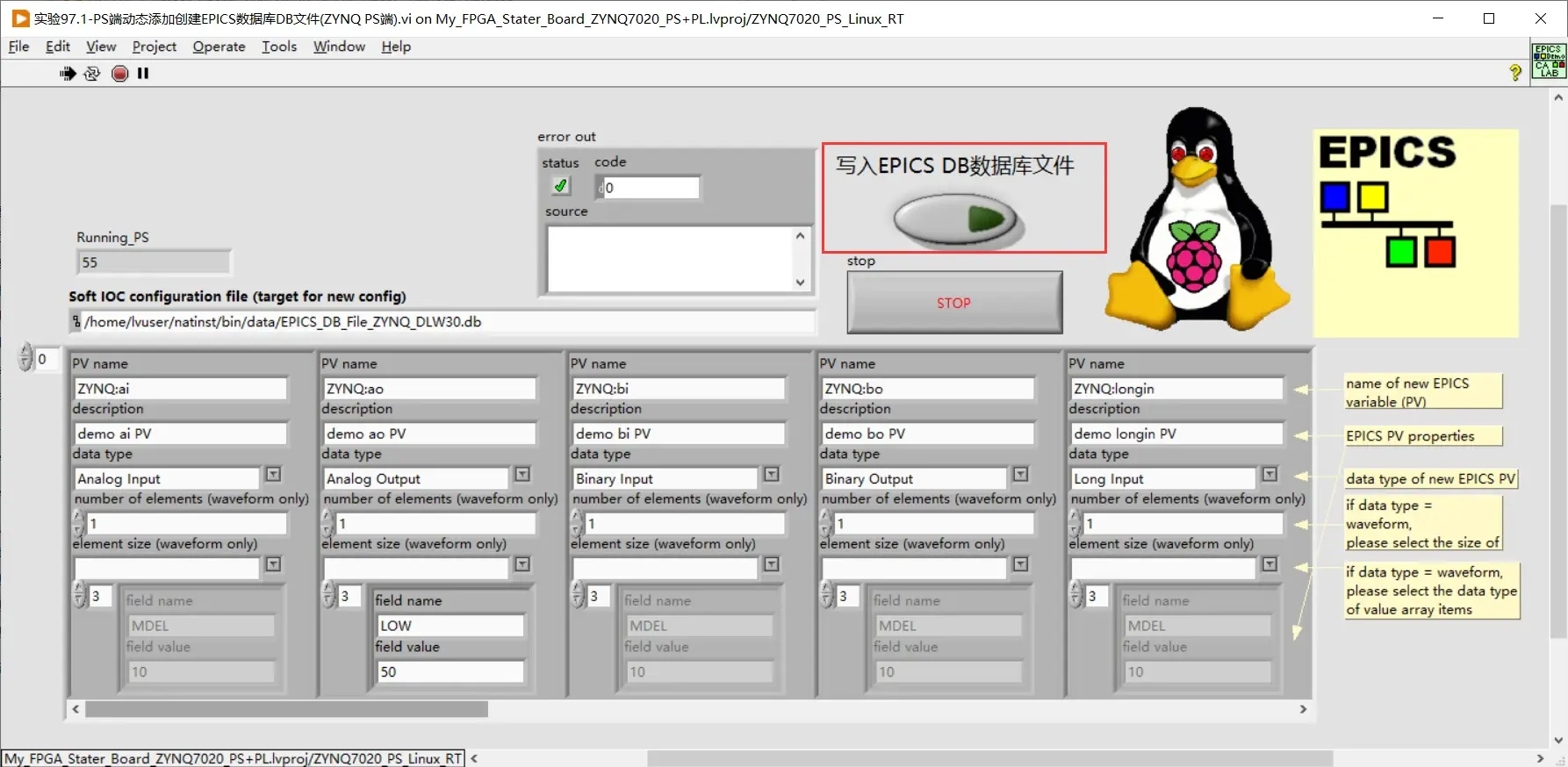
Task: Click number of elements stepper for ZYNQ:ai
Action: (79, 523)
